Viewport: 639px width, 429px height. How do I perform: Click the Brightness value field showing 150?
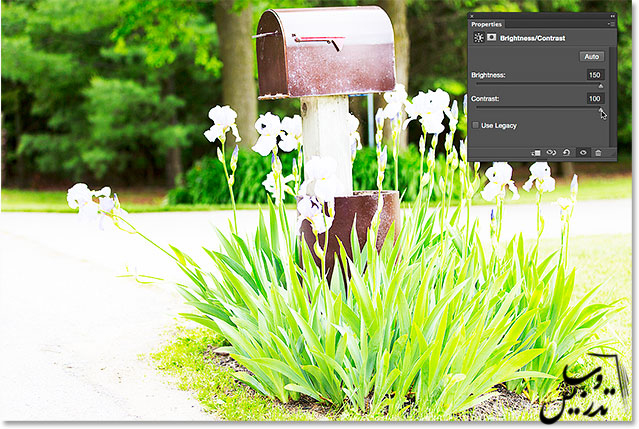coord(595,75)
